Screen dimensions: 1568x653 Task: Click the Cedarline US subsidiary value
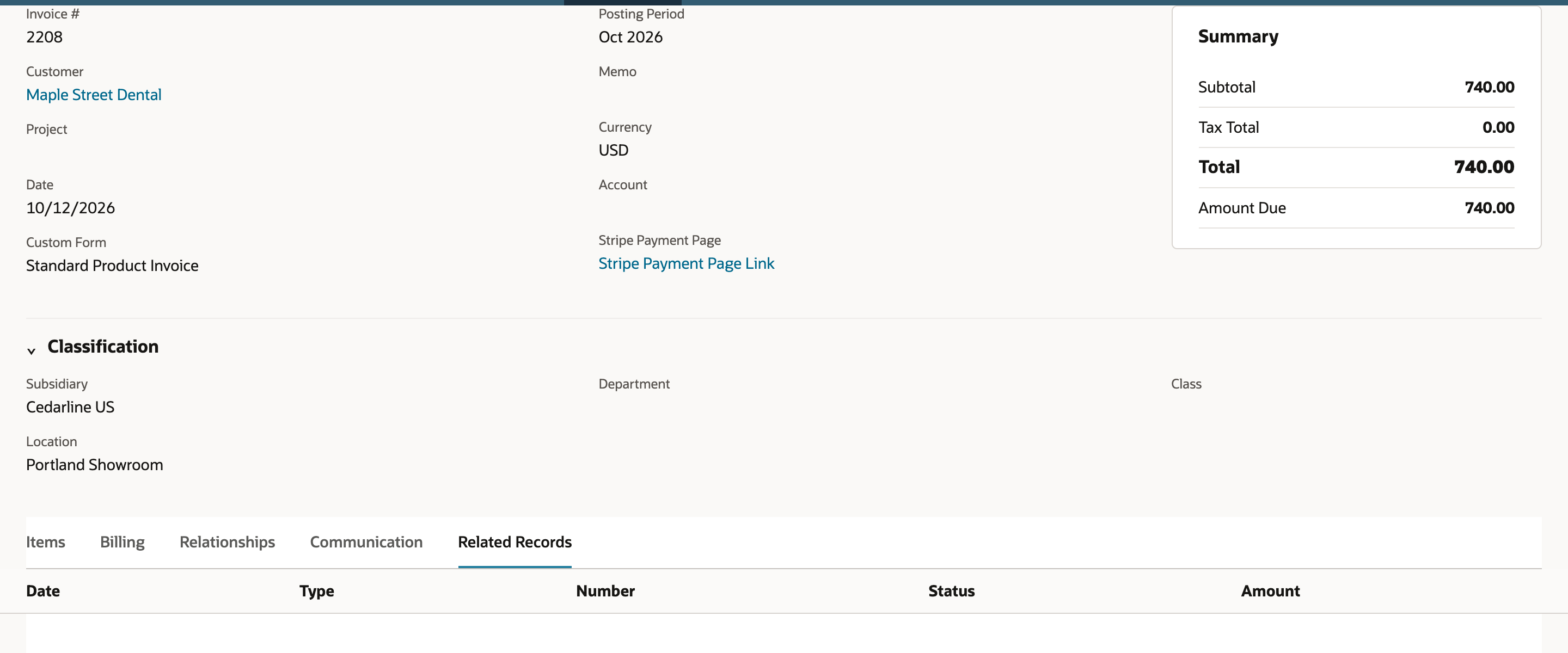pos(70,407)
